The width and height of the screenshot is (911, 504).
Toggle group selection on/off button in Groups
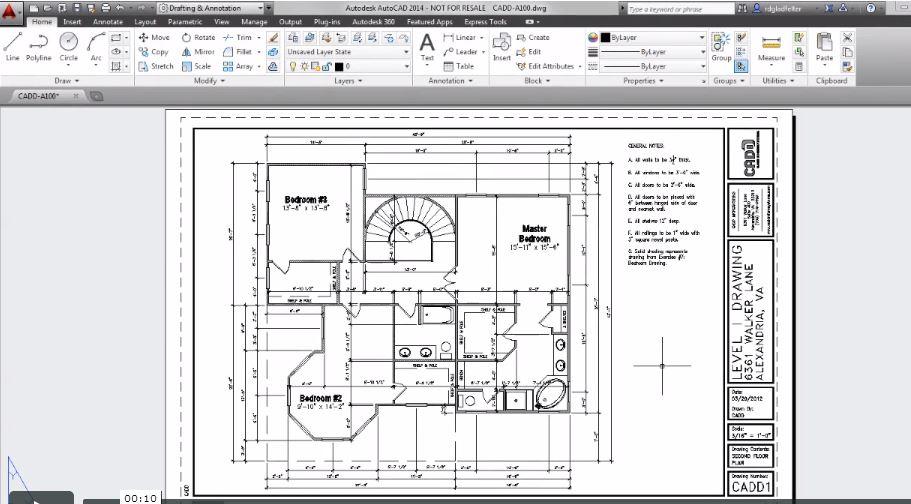(x=741, y=66)
